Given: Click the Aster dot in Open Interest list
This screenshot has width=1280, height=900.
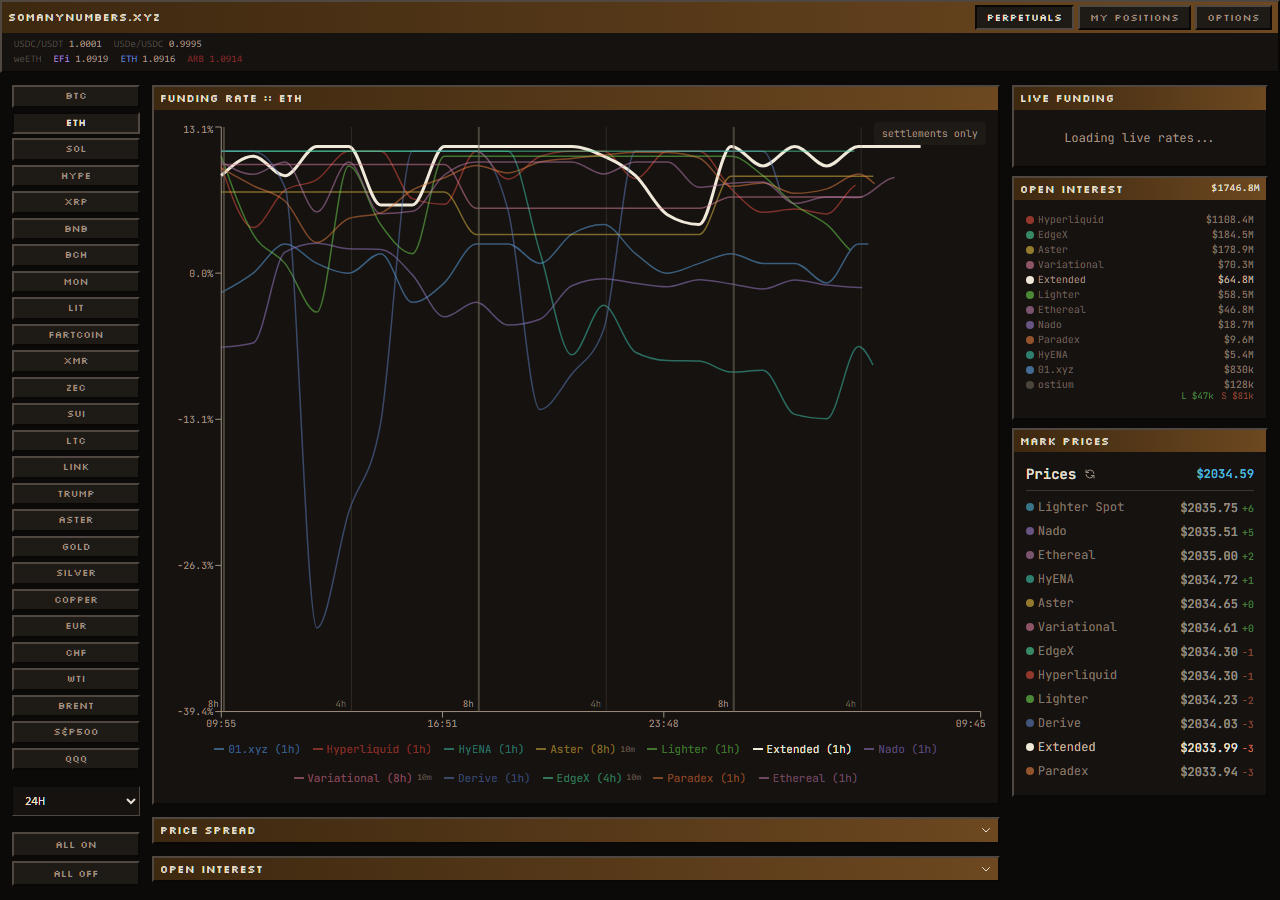Looking at the screenshot, I should pyautogui.click(x=1030, y=250).
